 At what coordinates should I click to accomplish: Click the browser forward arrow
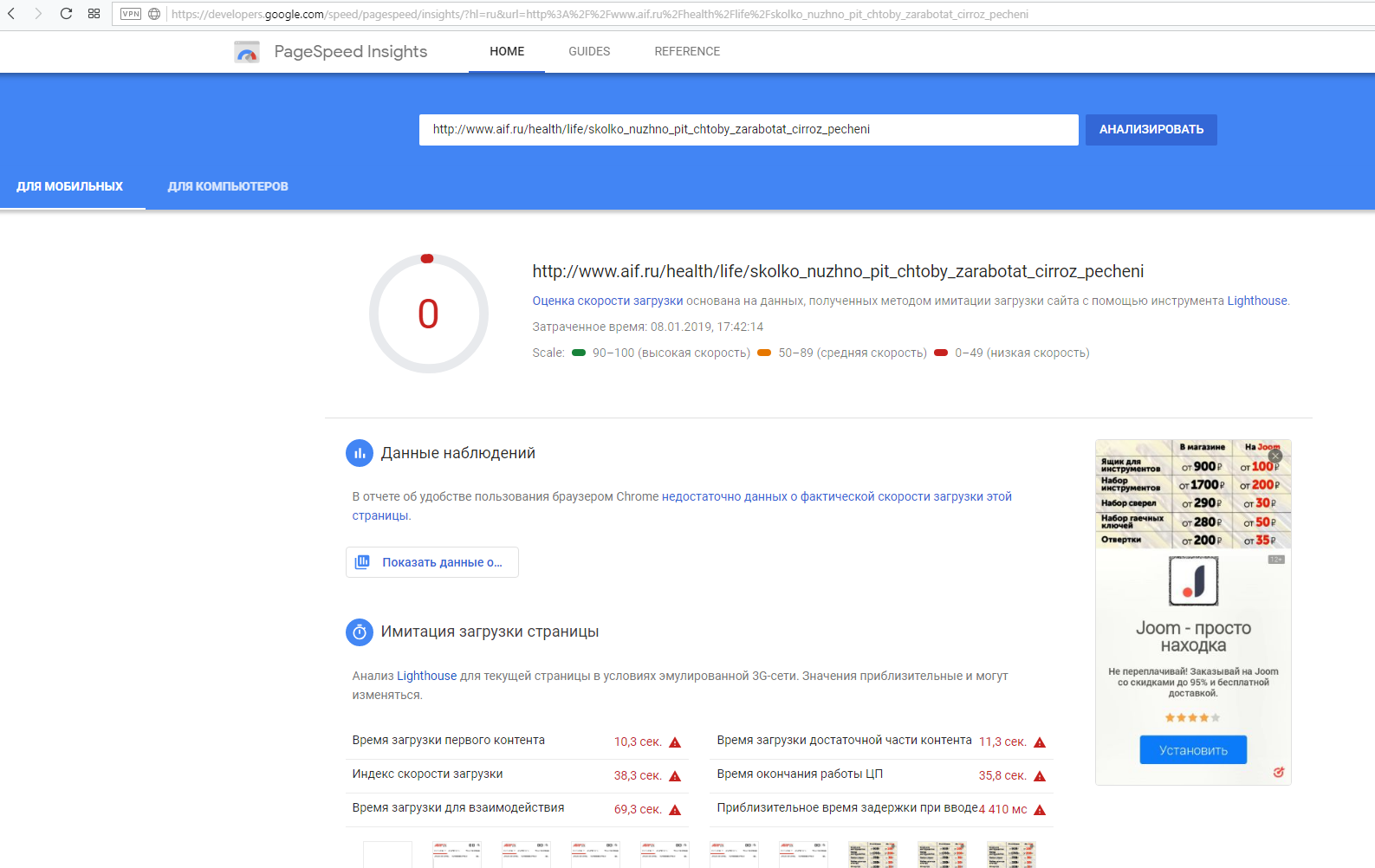[38, 14]
